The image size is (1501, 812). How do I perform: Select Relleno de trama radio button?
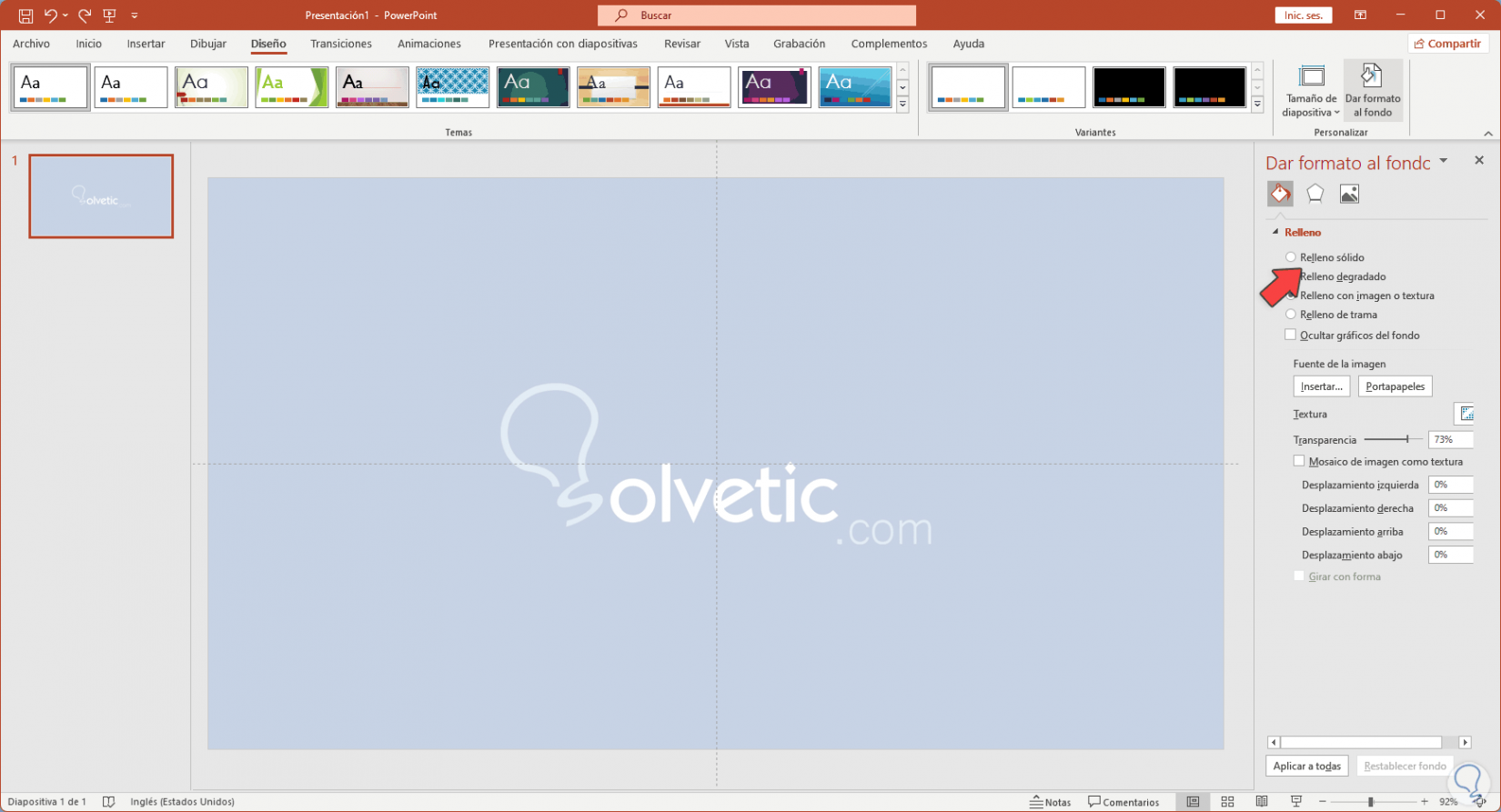tap(1290, 315)
